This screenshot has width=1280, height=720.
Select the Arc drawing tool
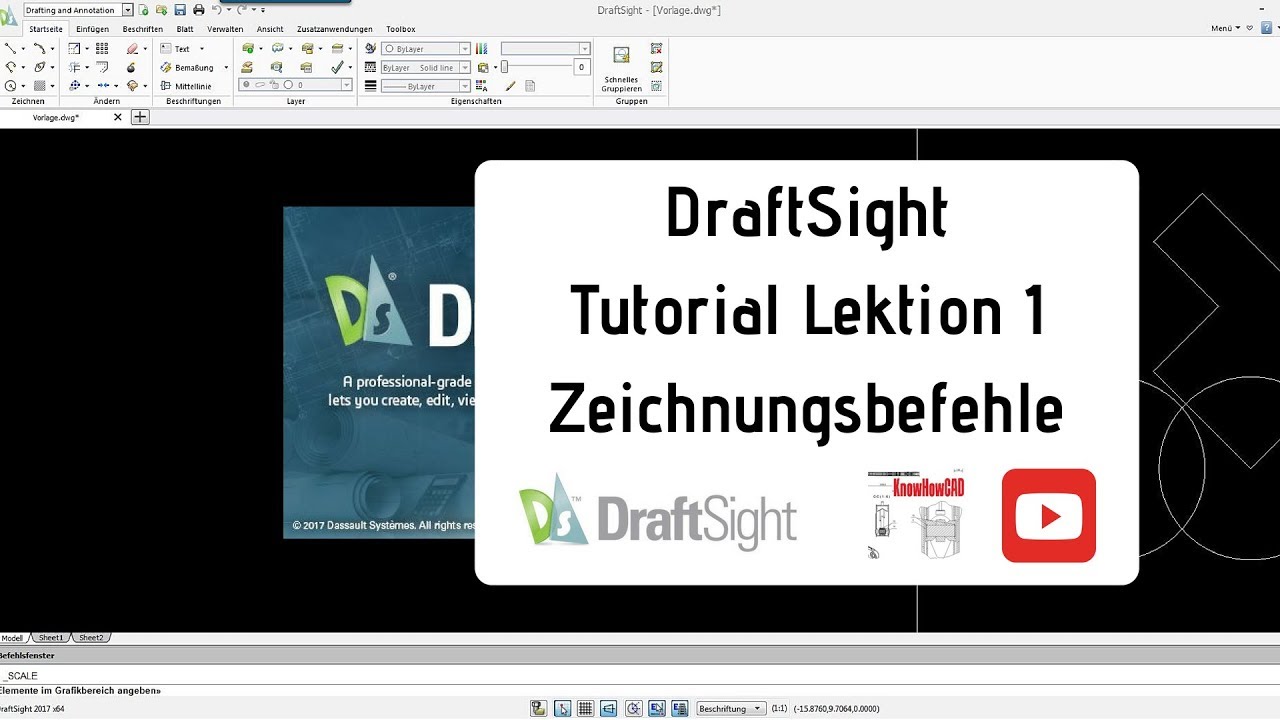coord(39,48)
